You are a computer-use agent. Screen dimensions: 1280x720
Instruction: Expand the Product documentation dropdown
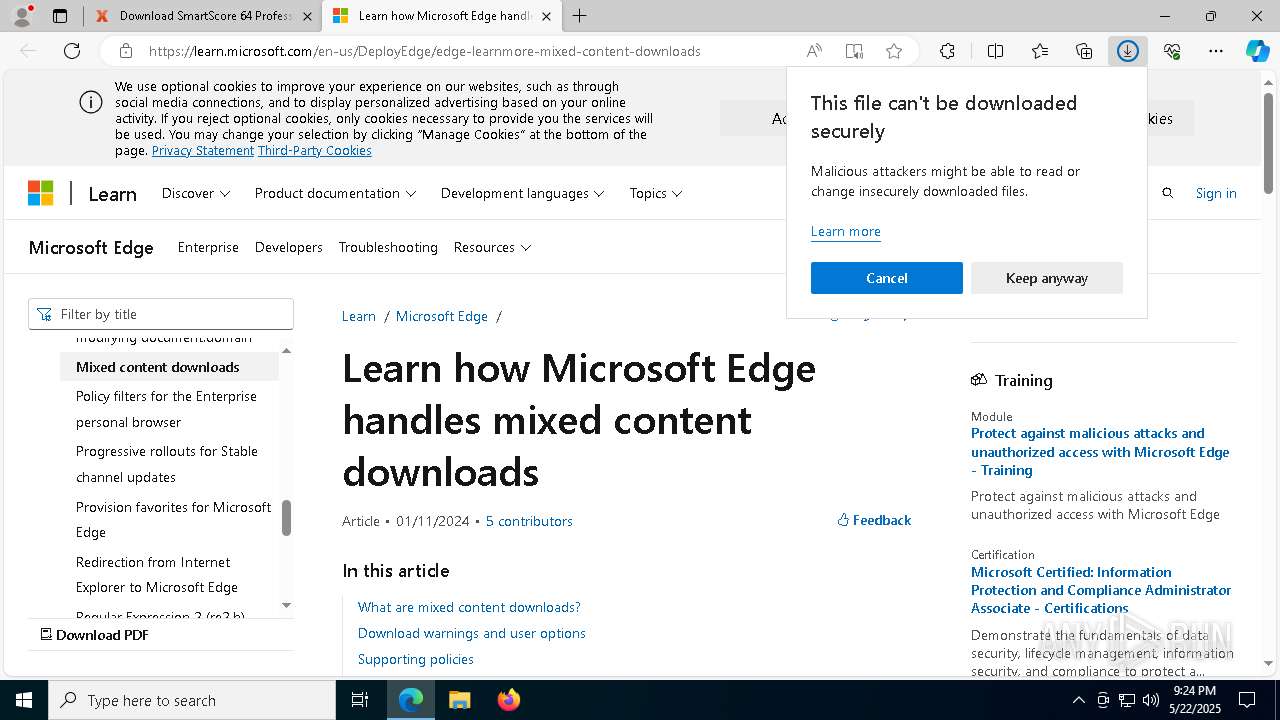coord(335,193)
